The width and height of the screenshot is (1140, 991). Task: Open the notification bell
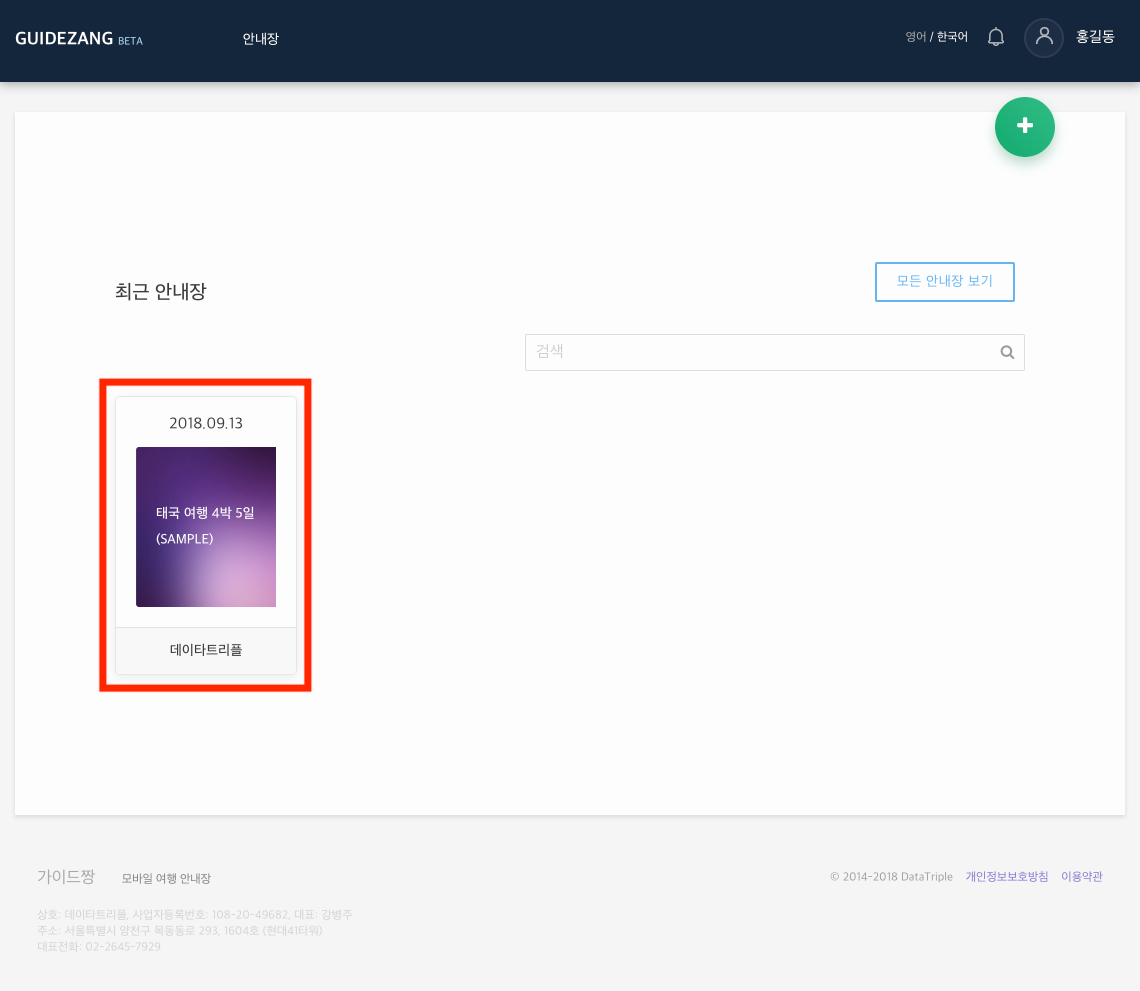pos(996,37)
